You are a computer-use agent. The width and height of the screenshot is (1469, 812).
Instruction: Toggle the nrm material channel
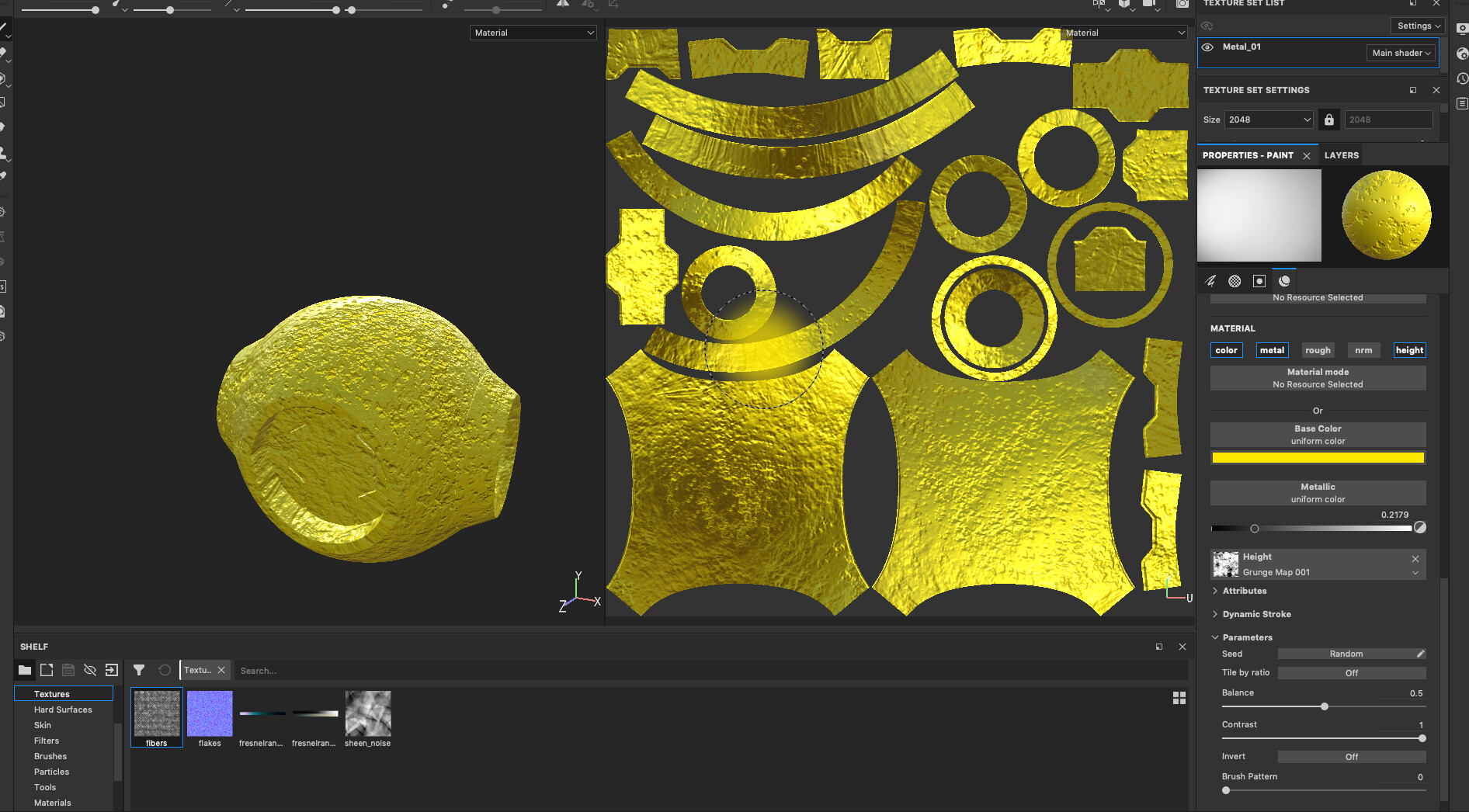1363,350
